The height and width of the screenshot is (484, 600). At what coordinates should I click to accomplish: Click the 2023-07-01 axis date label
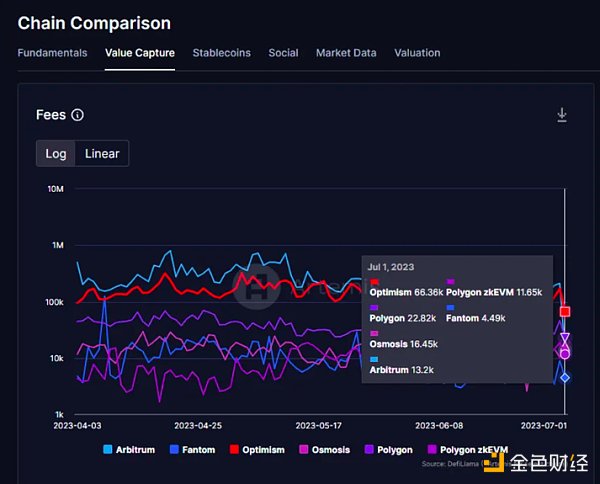(544, 425)
